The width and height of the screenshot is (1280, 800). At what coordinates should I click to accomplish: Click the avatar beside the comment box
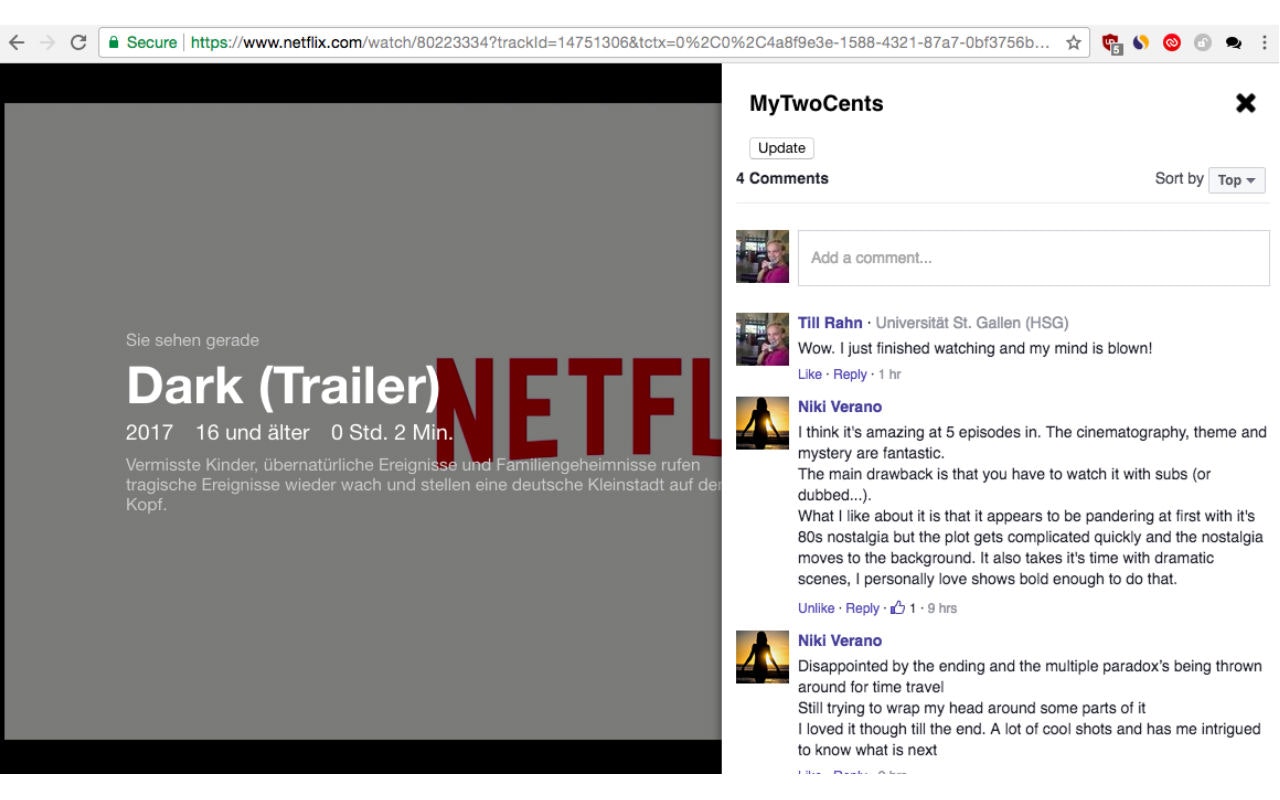(762, 257)
